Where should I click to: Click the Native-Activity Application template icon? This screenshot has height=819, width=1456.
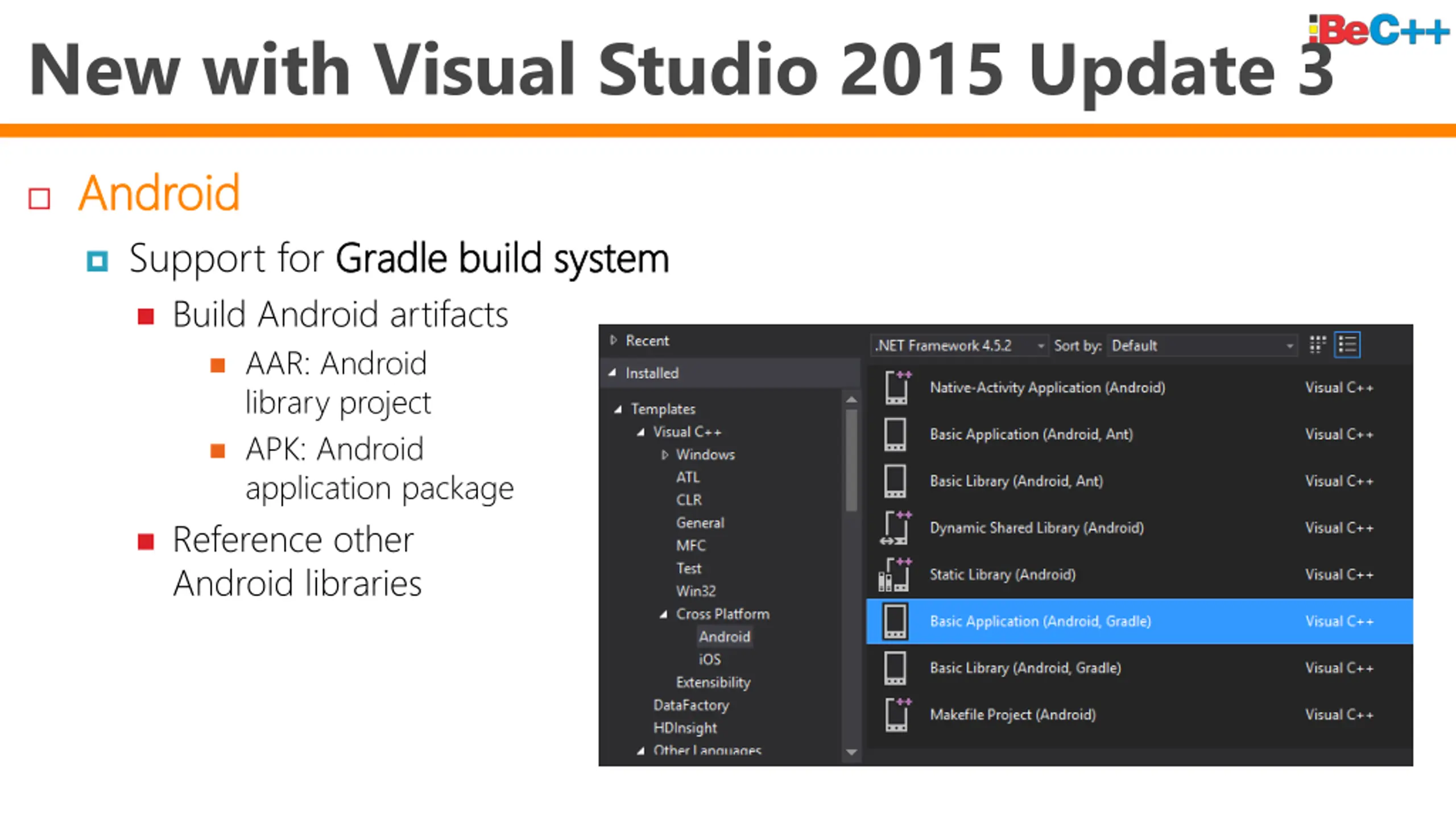coord(897,387)
